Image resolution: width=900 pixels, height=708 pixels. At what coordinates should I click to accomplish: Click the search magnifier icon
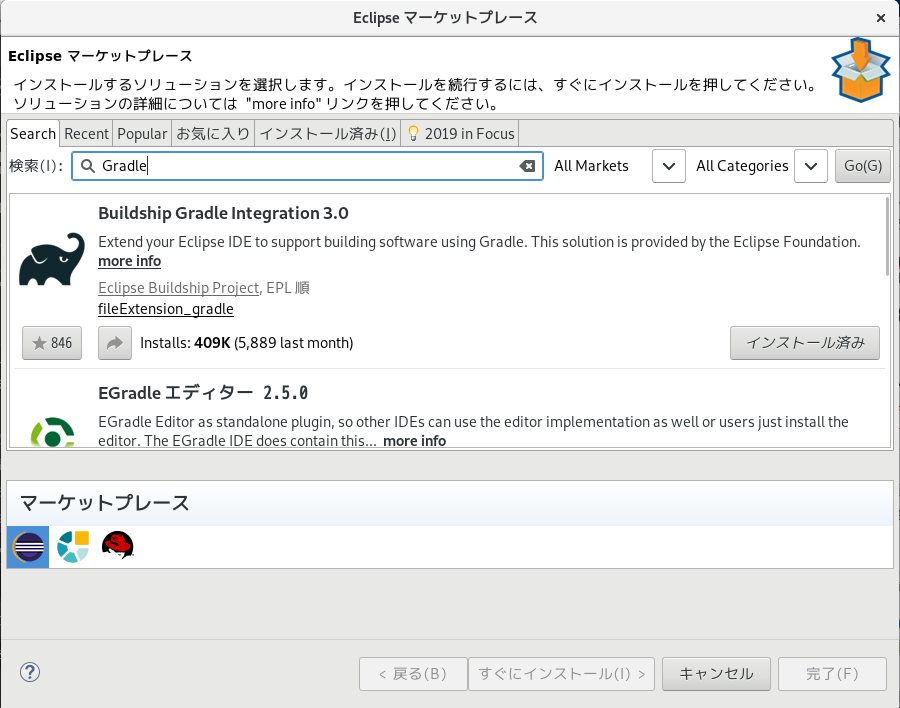coord(87,166)
